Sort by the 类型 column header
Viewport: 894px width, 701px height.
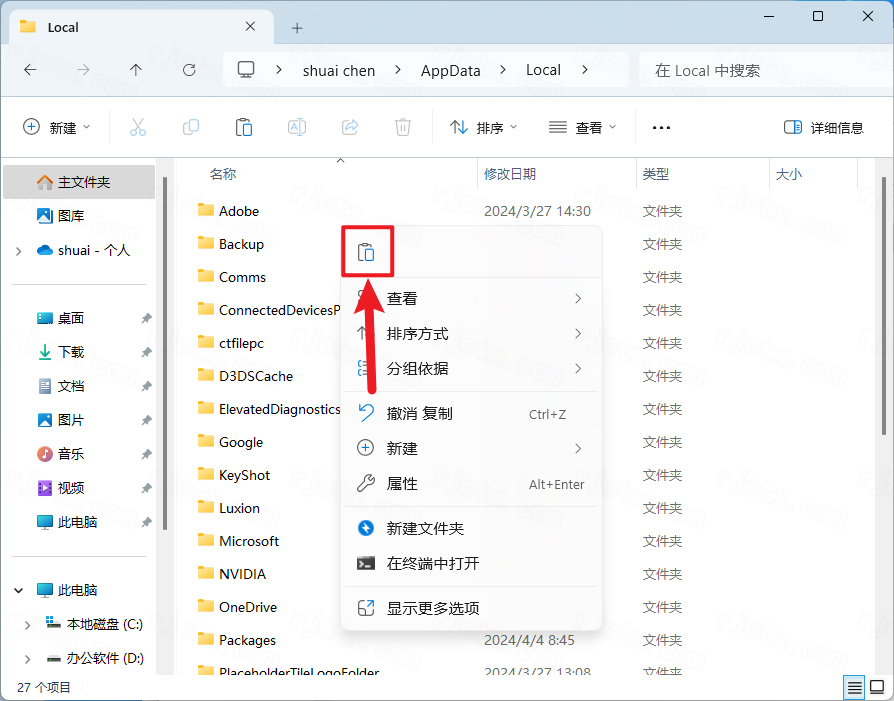(x=655, y=174)
